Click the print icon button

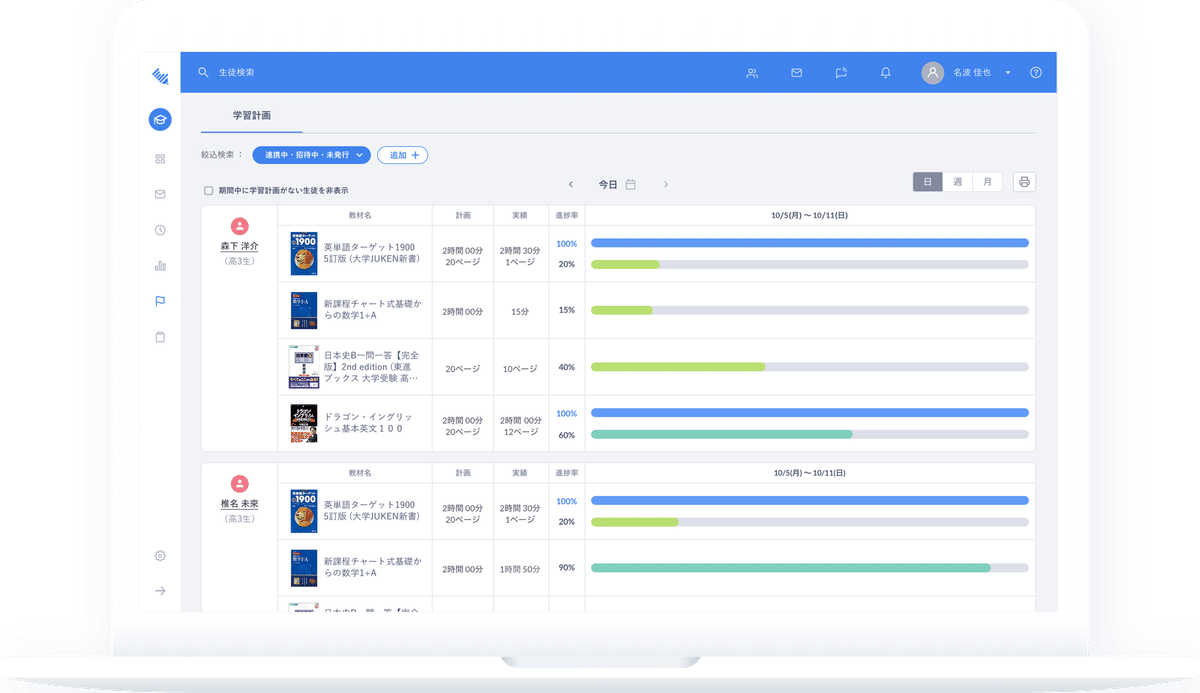pyautogui.click(x=1024, y=182)
